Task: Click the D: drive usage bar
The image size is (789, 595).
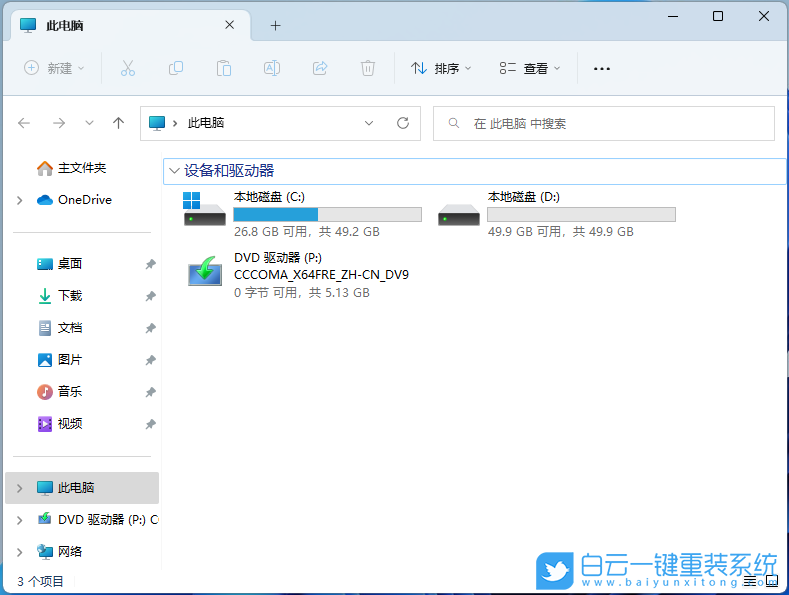Action: click(x=581, y=215)
